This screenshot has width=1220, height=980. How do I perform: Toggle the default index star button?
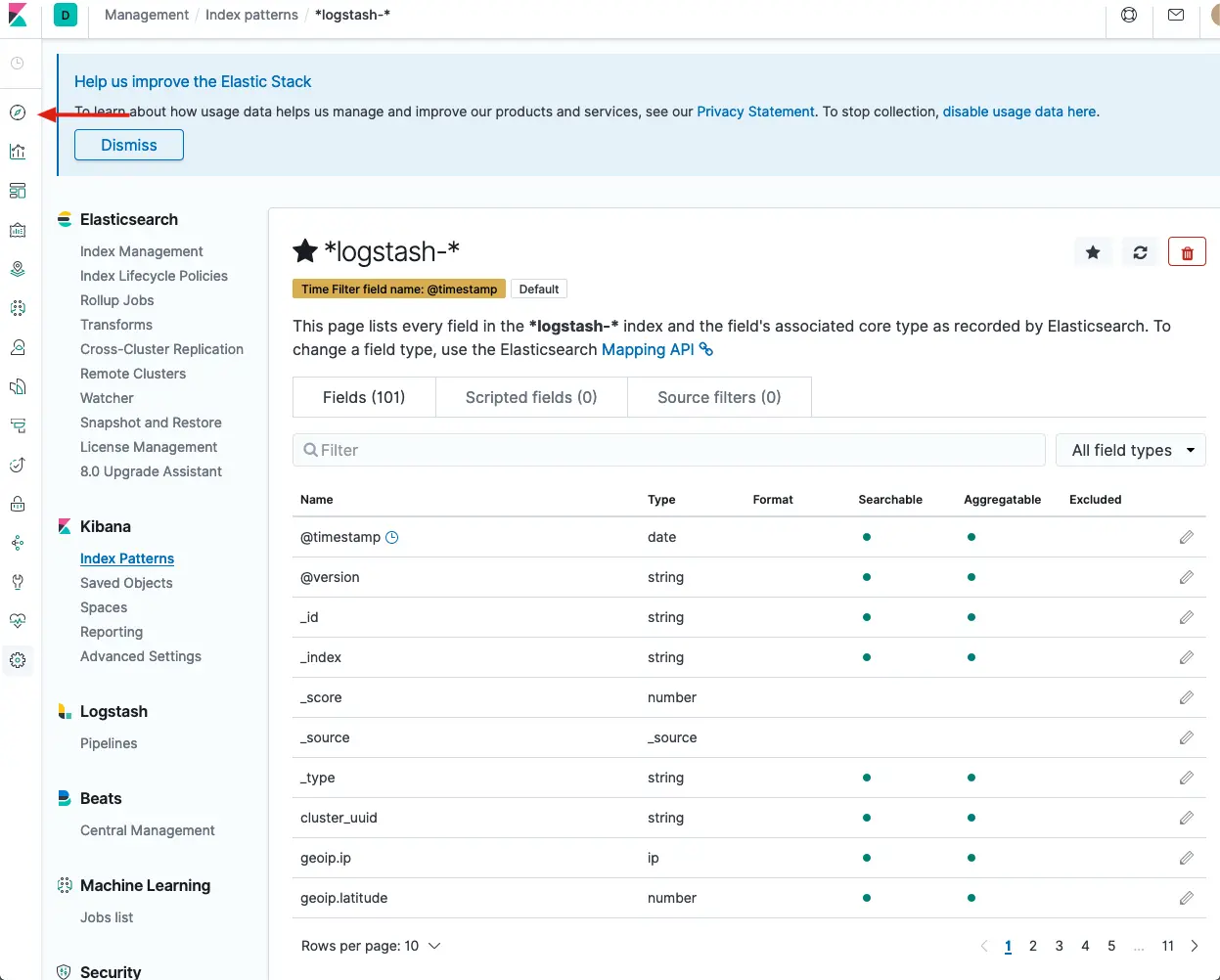tap(1093, 252)
